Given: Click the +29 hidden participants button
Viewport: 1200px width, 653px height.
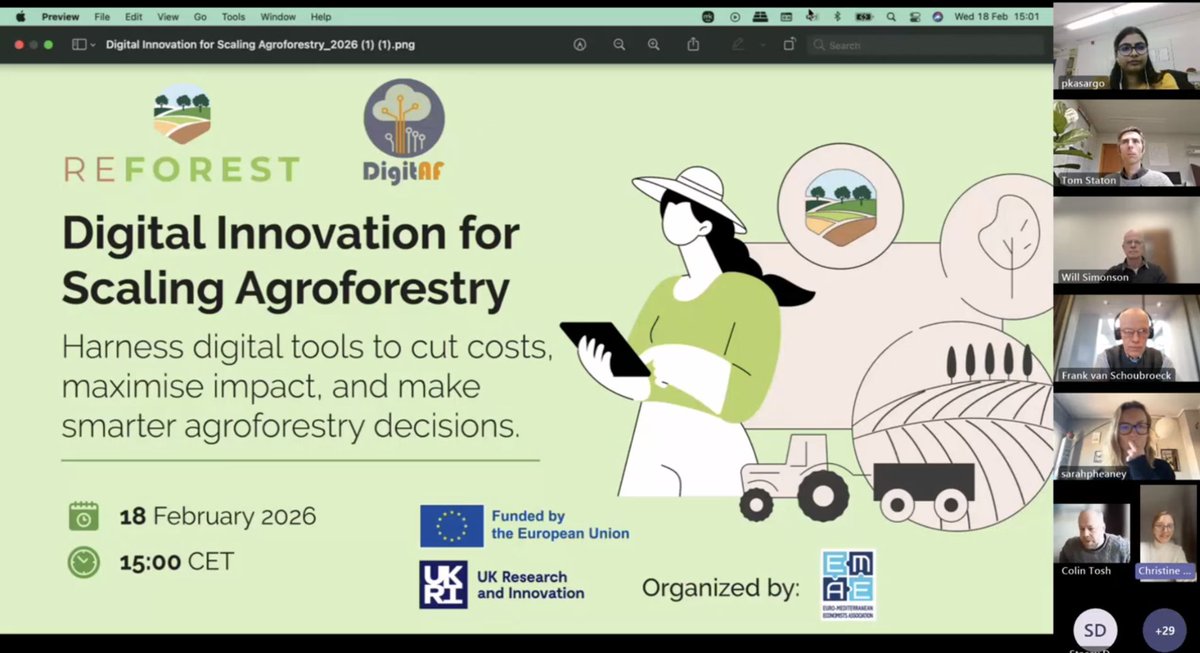Looking at the screenshot, I should [1163, 631].
